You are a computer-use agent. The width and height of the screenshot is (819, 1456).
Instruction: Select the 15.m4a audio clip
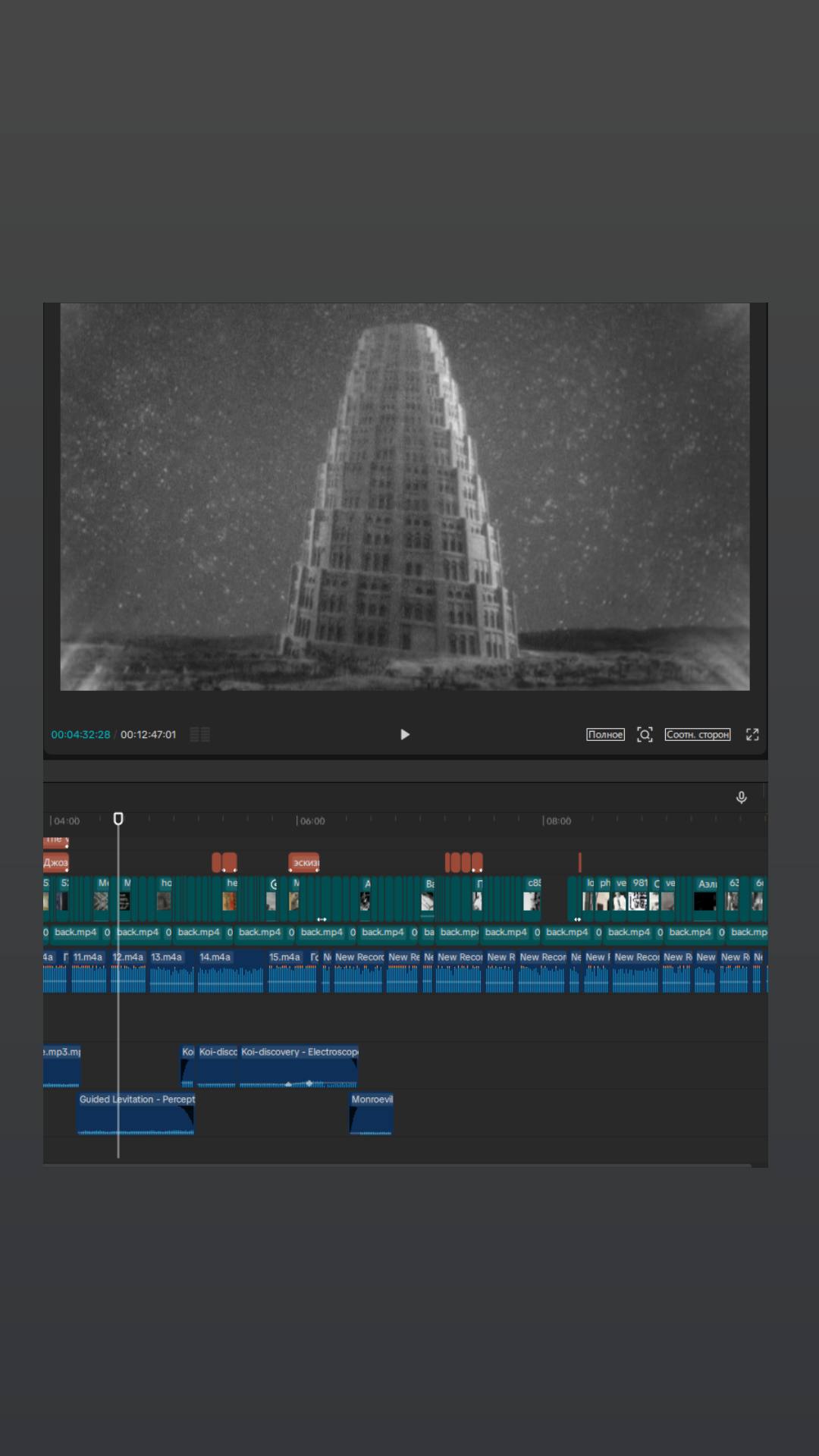pos(292,971)
